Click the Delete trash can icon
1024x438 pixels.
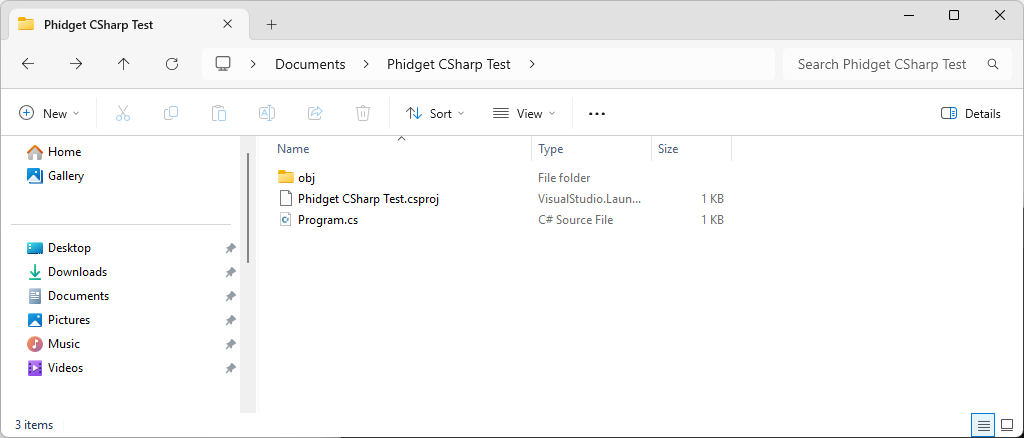click(363, 114)
